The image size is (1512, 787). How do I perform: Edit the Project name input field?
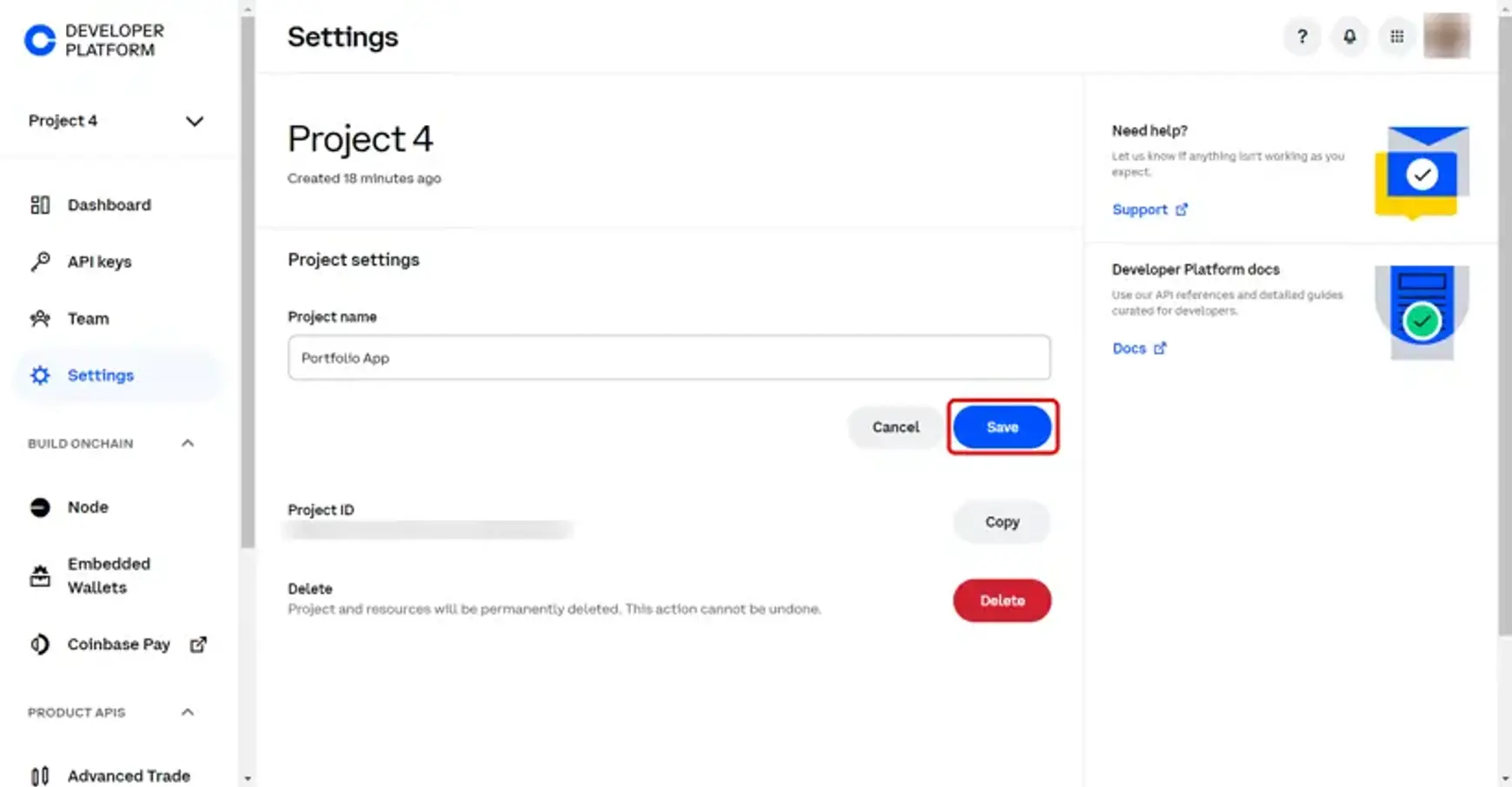(x=669, y=357)
